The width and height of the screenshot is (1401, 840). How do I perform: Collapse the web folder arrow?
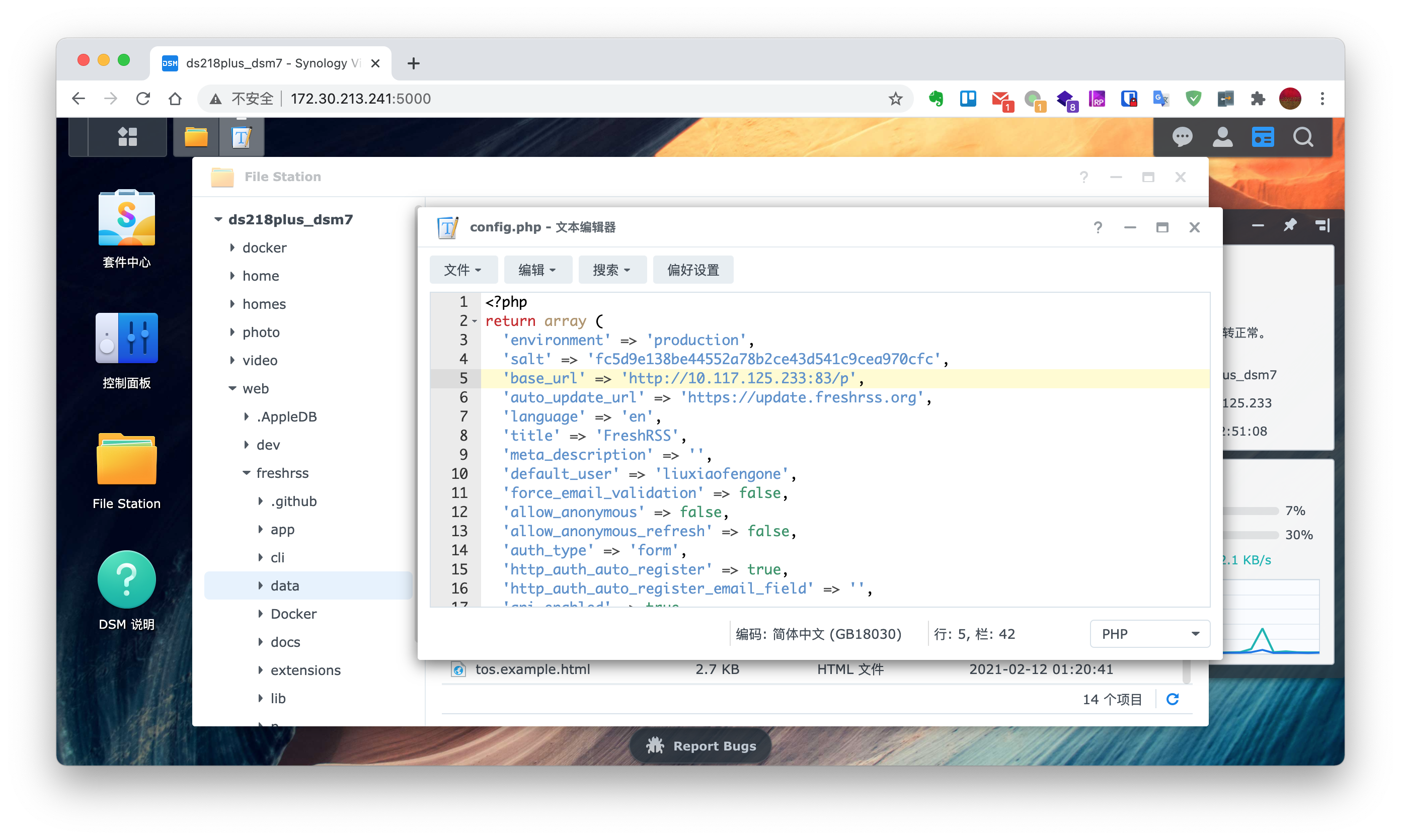tap(232, 388)
